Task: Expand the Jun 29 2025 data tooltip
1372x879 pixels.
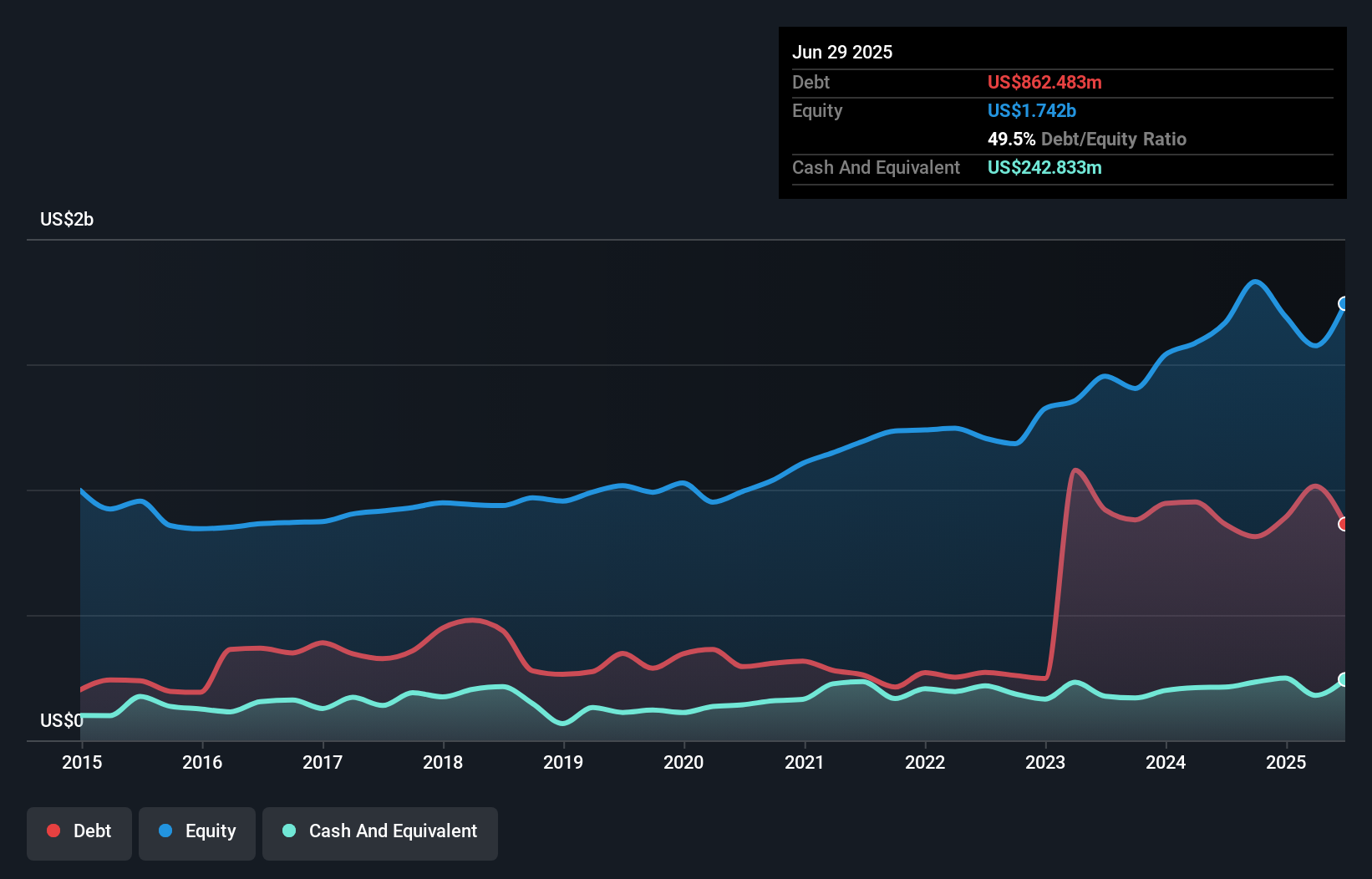Action: (x=843, y=52)
